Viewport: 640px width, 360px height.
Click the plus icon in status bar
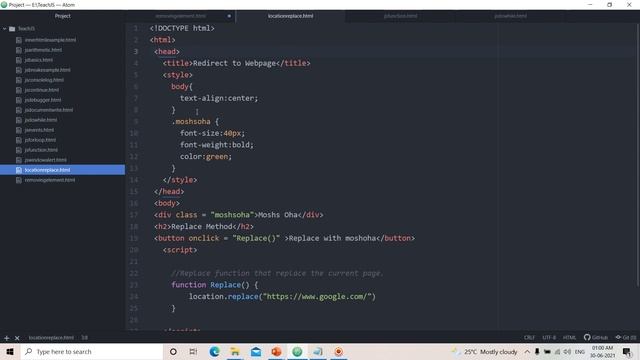[x=7, y=338]
